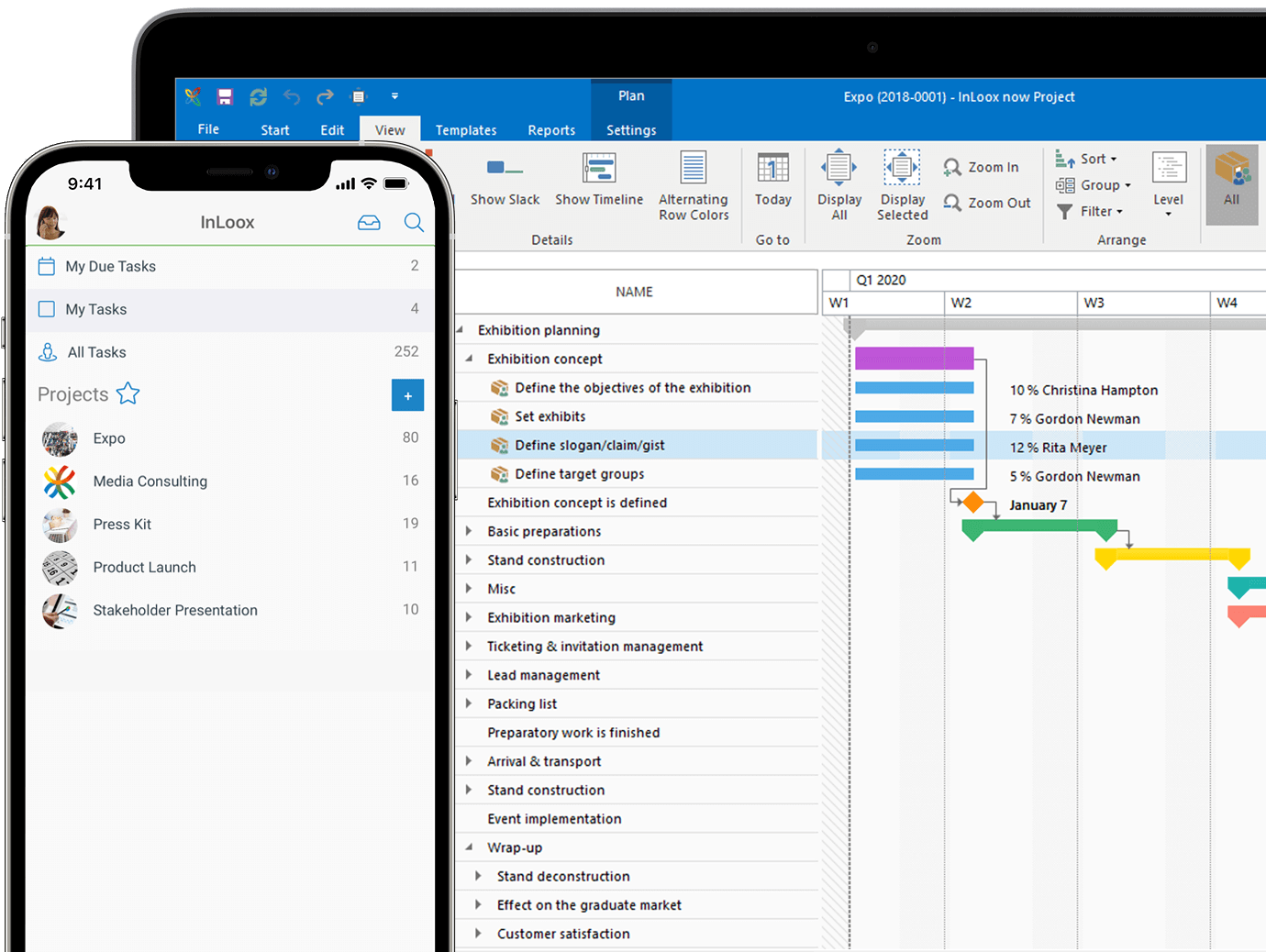
Task: Expand the Exhibition marketing row
Action: point(469,617)
